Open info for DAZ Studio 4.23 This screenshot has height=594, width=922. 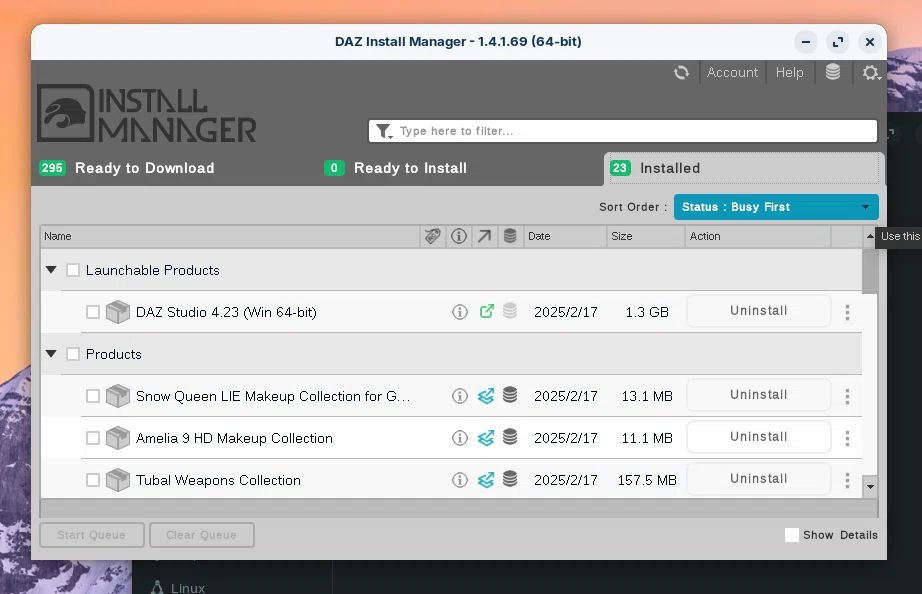(x=460, y=312)
